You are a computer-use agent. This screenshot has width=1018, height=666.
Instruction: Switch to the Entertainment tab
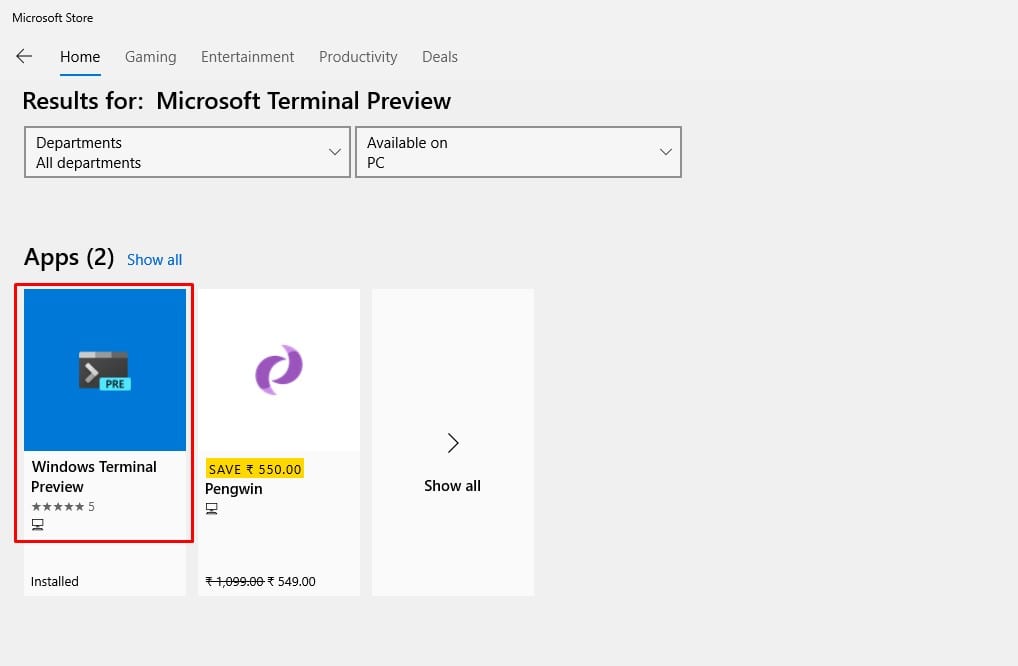(247, 57)
